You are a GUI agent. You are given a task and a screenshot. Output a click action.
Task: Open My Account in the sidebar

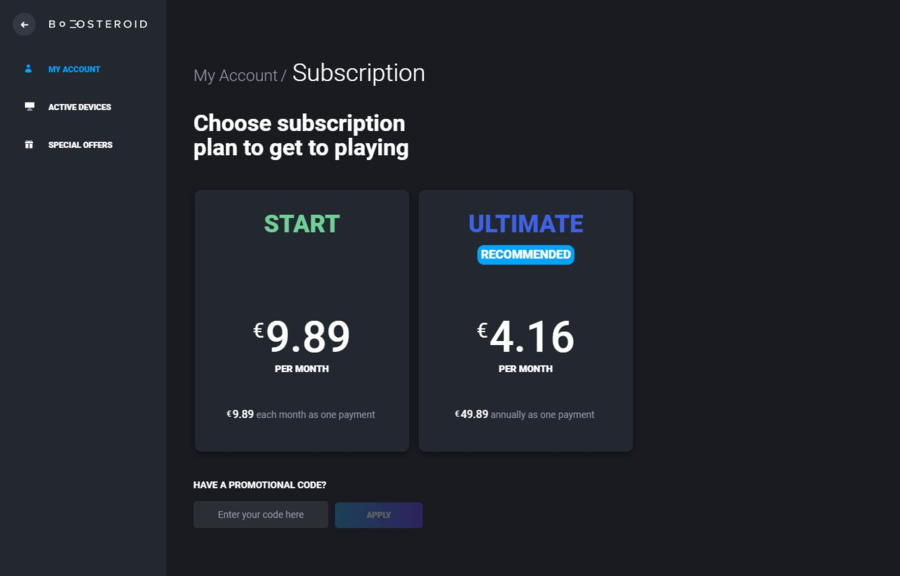click(74, 69)
